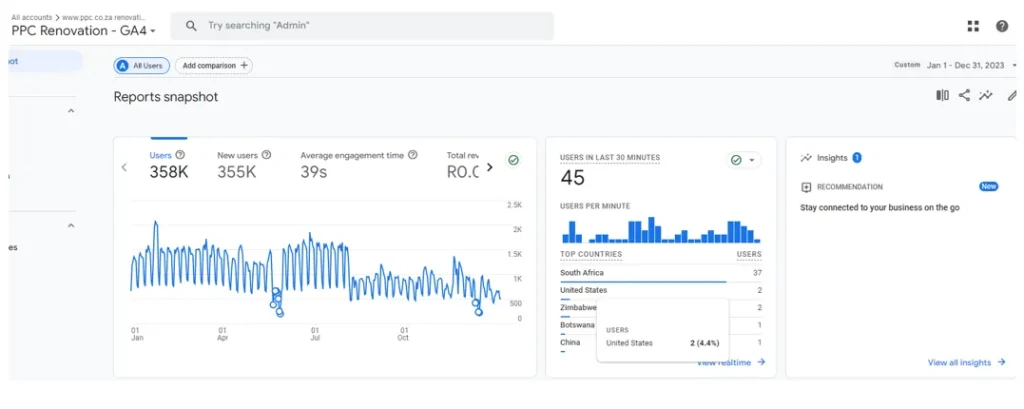This screenshot has height=409, width=1024.
Task: Click the search bar field
Action: point(361,26)
